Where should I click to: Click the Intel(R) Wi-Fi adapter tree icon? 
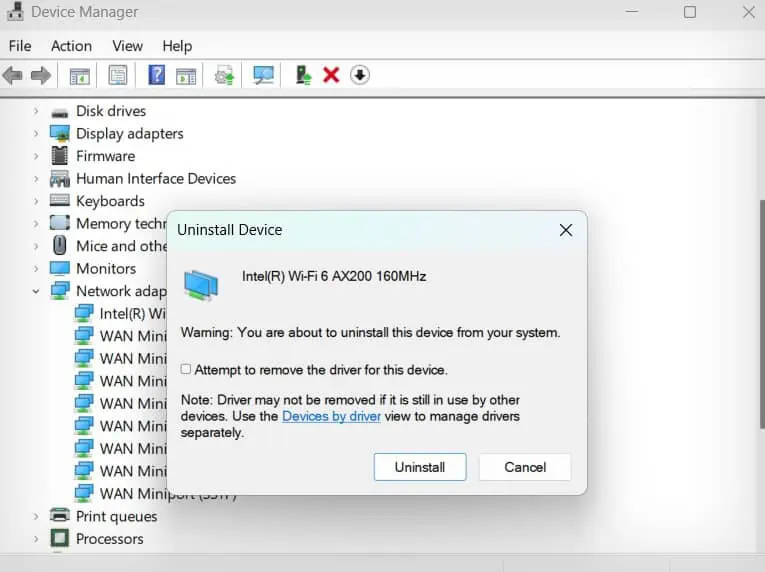83,313
